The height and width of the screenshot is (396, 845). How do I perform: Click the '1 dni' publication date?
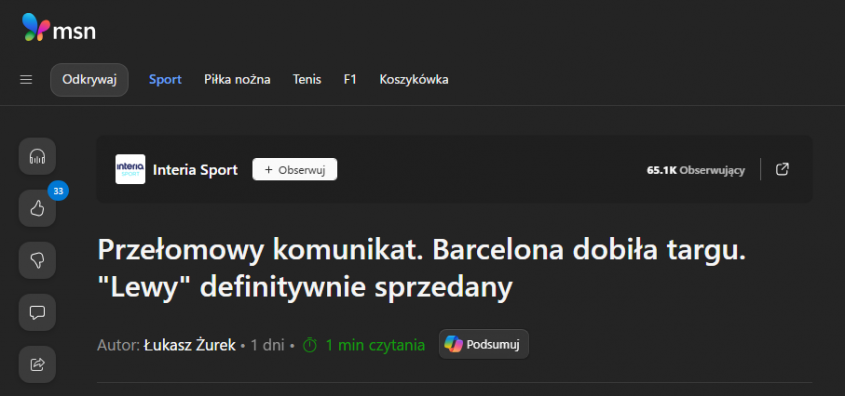[267, 345]
